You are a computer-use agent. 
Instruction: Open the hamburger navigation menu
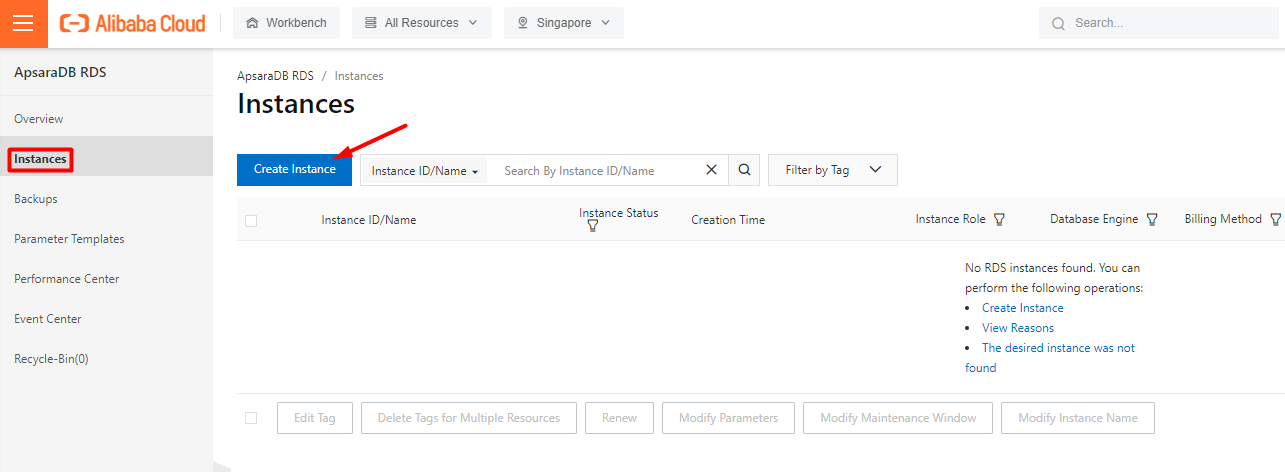[23, 24]
